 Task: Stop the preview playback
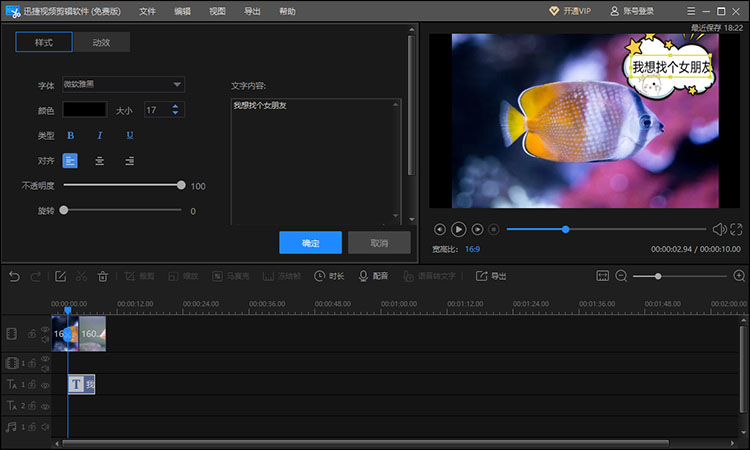(494, 230)
